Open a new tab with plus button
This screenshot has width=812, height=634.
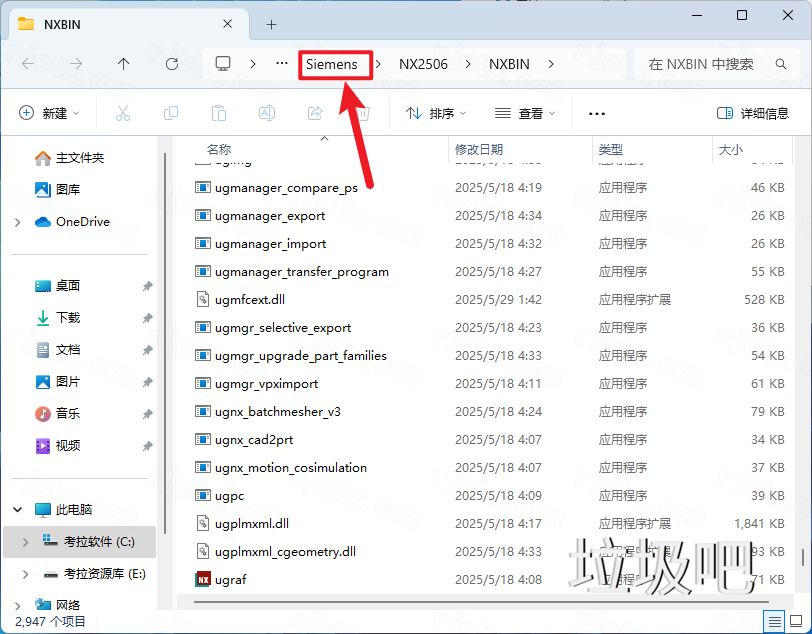coord(271,24)
